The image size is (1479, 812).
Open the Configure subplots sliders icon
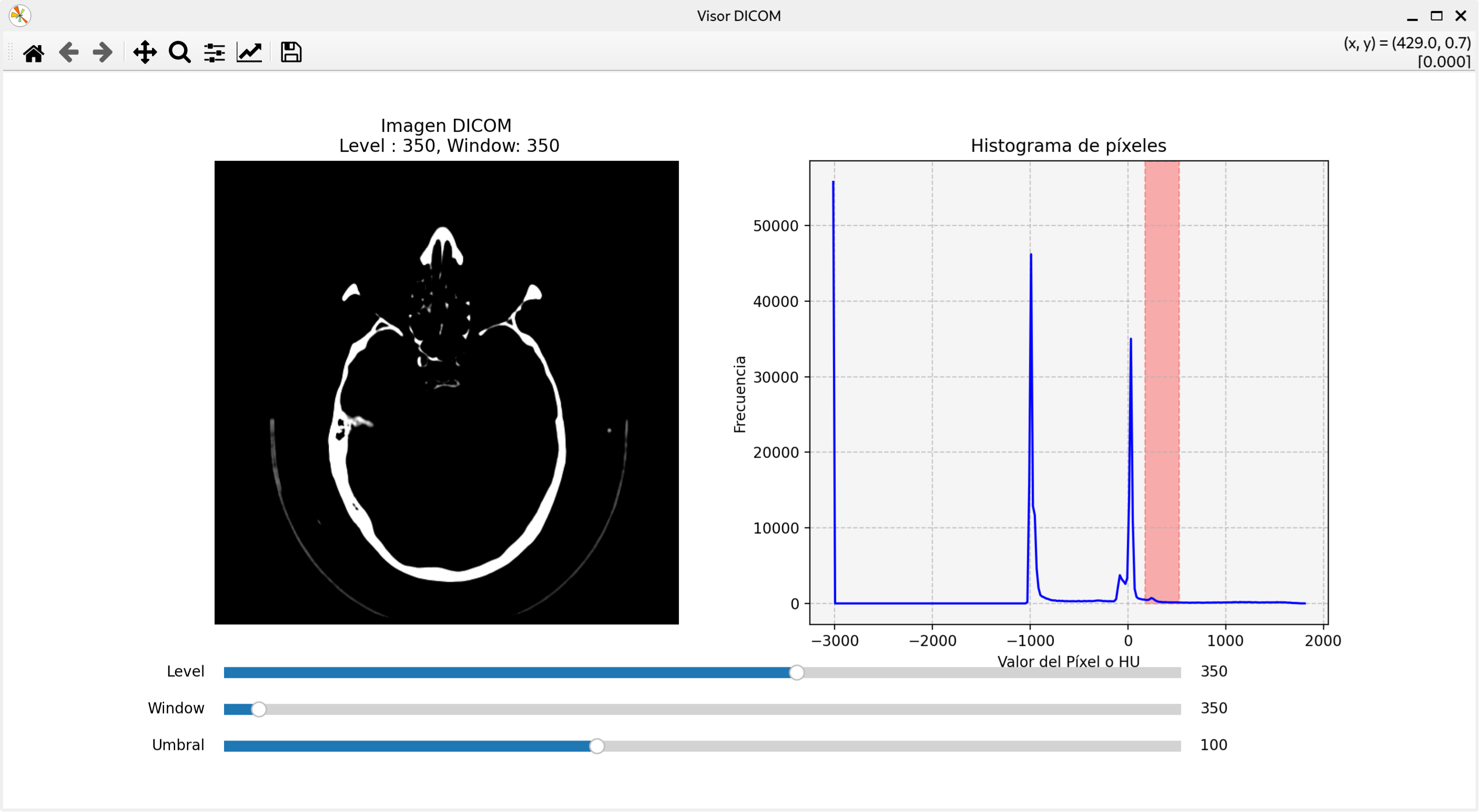click(214, 53)
